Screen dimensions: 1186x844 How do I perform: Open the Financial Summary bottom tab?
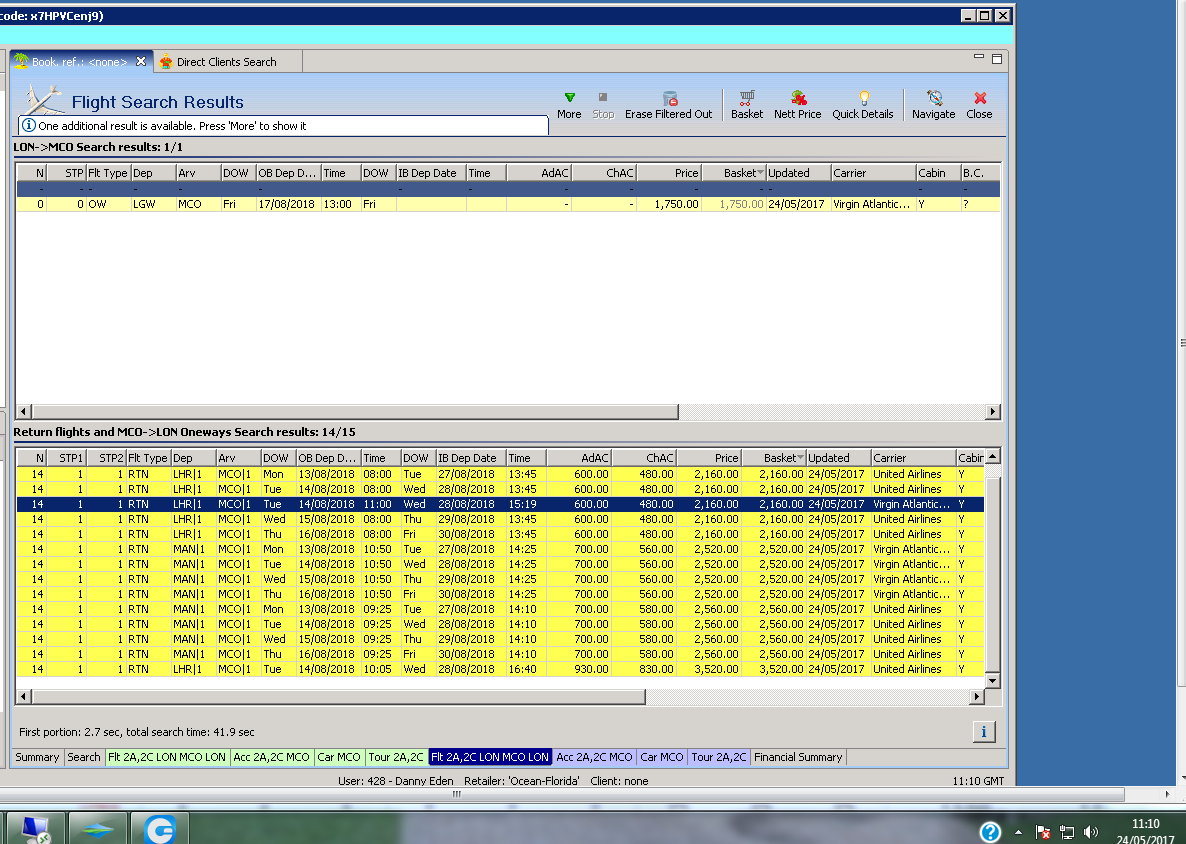[x=798, y=757]
